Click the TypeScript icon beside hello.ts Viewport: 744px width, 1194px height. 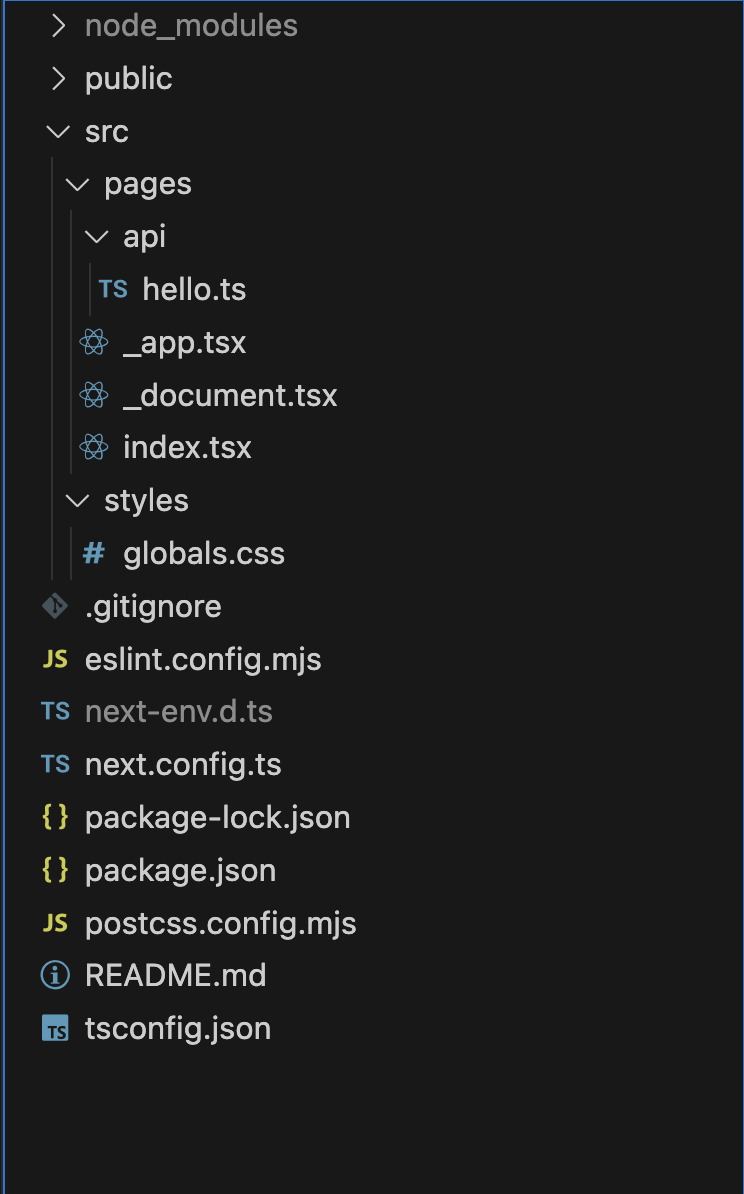tap(113, 289)
